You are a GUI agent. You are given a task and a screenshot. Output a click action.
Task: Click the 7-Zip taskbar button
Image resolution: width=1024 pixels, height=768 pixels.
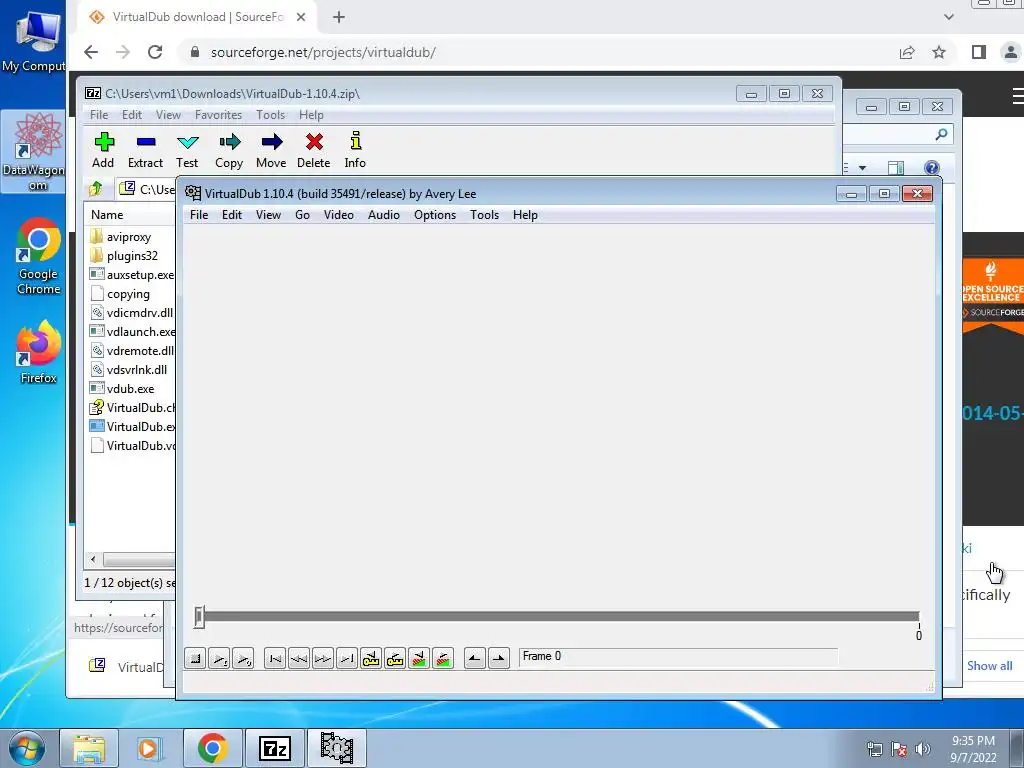[274, 748]
